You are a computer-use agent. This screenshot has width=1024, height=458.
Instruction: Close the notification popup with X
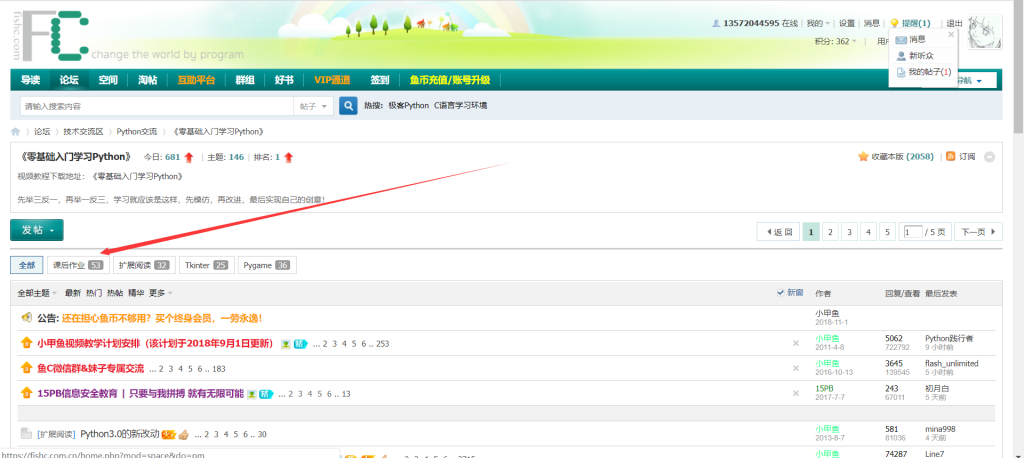click(950, 34)
